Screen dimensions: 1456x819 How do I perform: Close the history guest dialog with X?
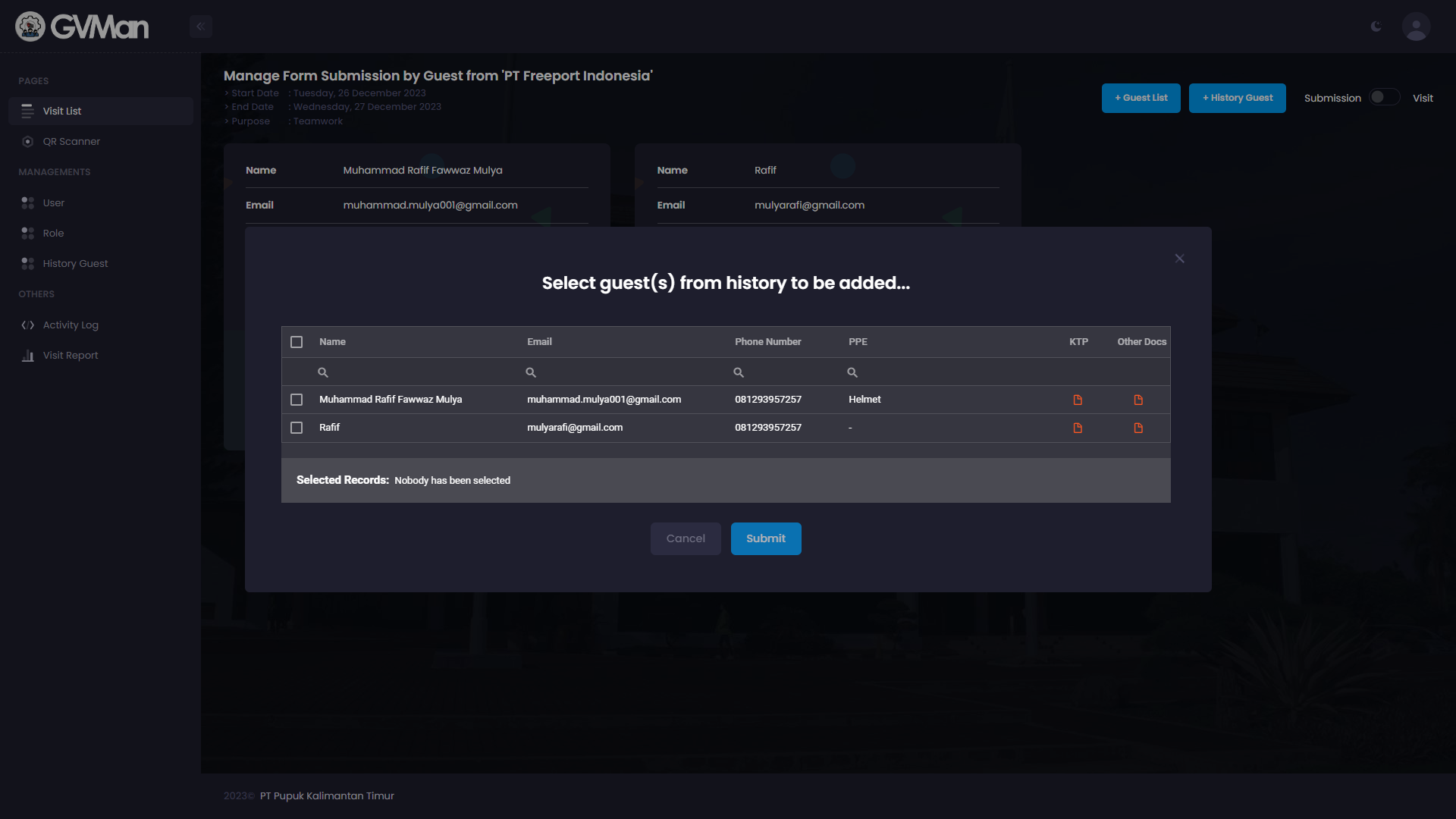[x=1179, y=259]
